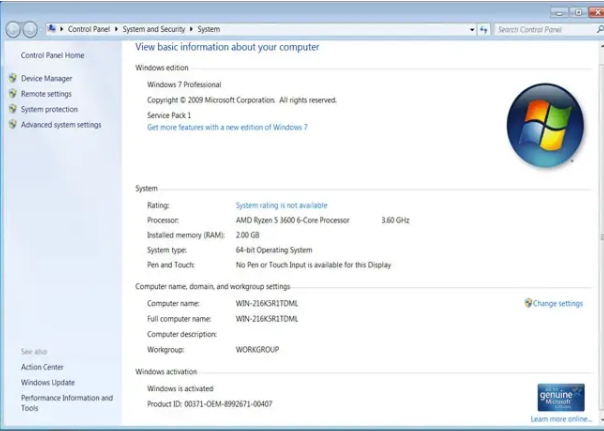Viewport: 604px width, 431px height.
Task: Click the Windows 7 Professional edition text
Action: pyautogui.click(x=184, y=85)
